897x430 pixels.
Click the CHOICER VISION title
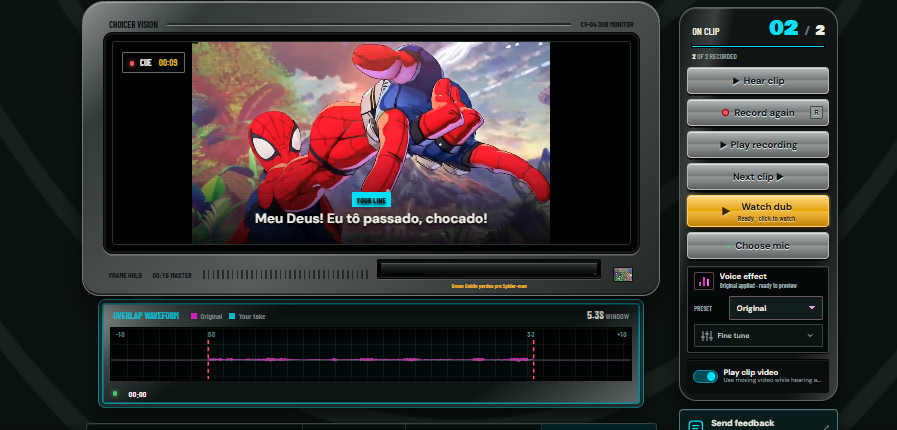[133, 25]
